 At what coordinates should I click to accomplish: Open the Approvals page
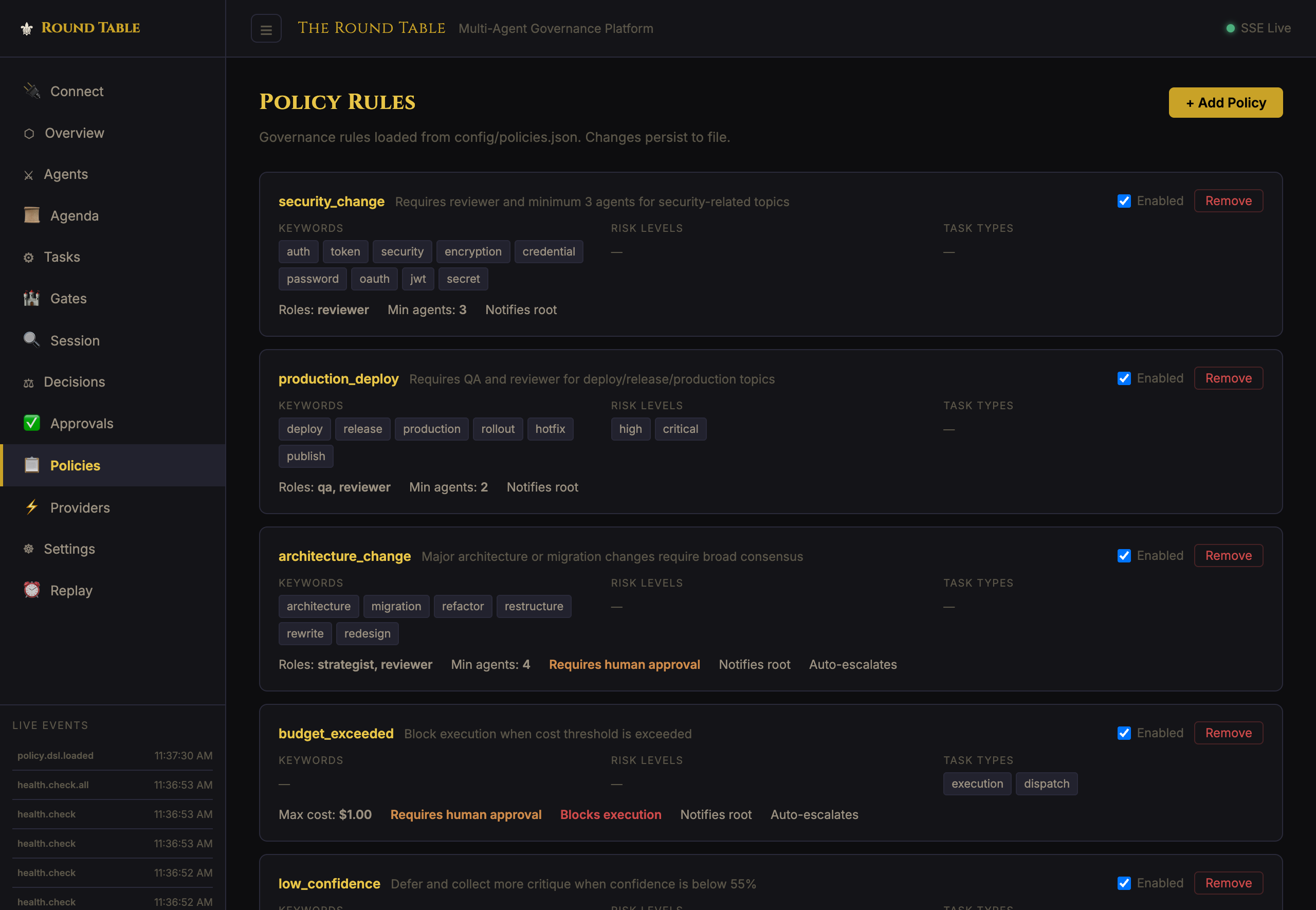tap(113, 424)
